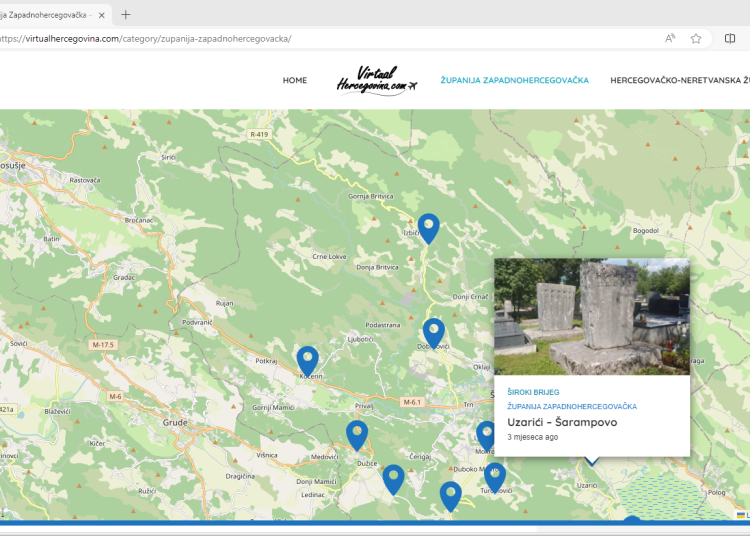Open a new browser tab
750x536 pixels.
coord(126,15)
